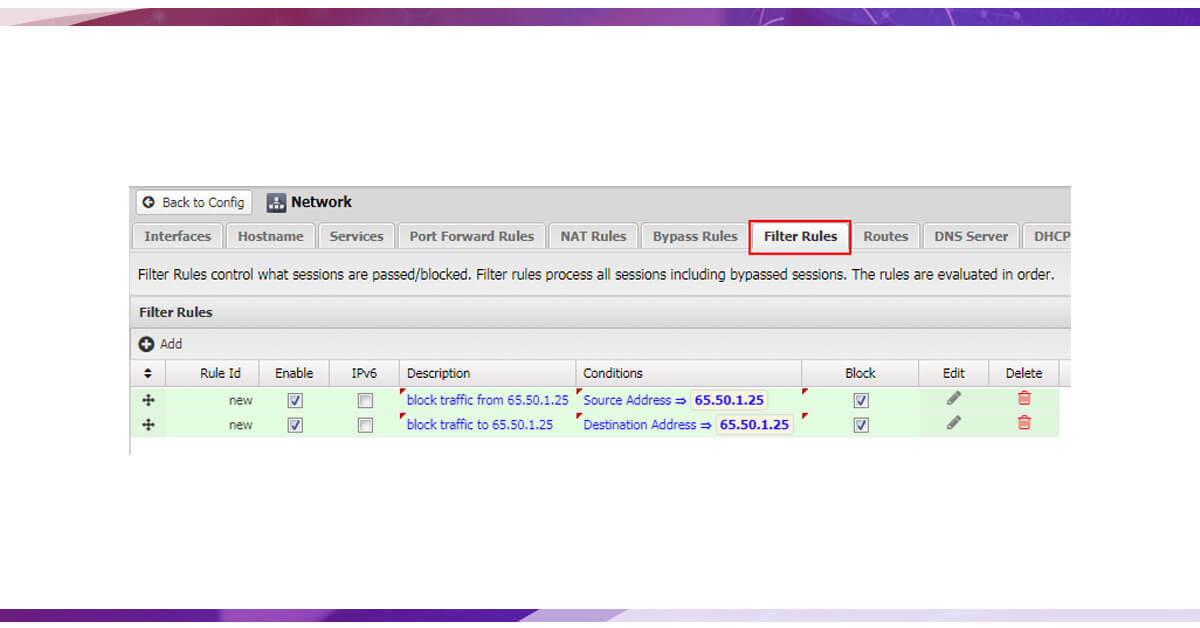Image resolution: width=1200 pixels, height=628 pixels.
Task: Click the Destination Address condition
Action: 688,425
